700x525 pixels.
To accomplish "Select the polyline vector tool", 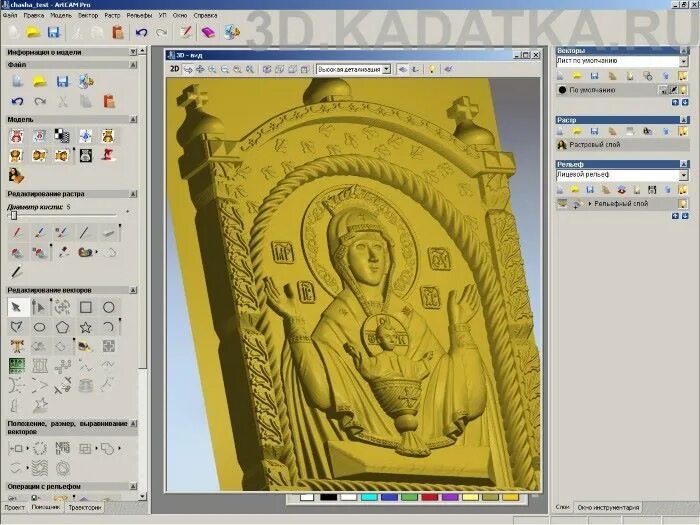I will pos(17,327).
